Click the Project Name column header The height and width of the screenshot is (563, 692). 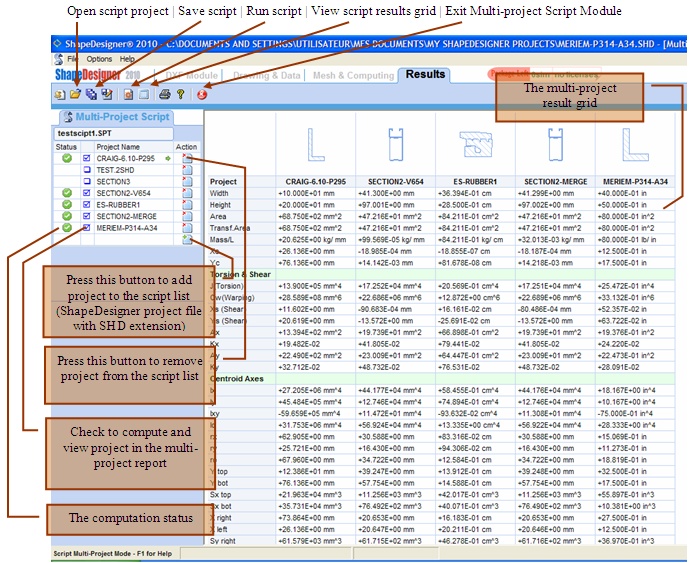pyautogui.click(x=118, y=147)
